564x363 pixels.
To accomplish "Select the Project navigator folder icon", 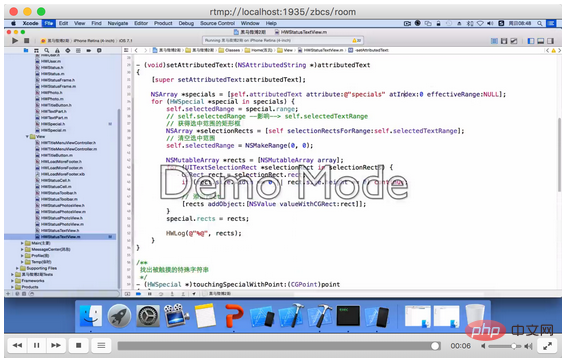I will (26, 50).
